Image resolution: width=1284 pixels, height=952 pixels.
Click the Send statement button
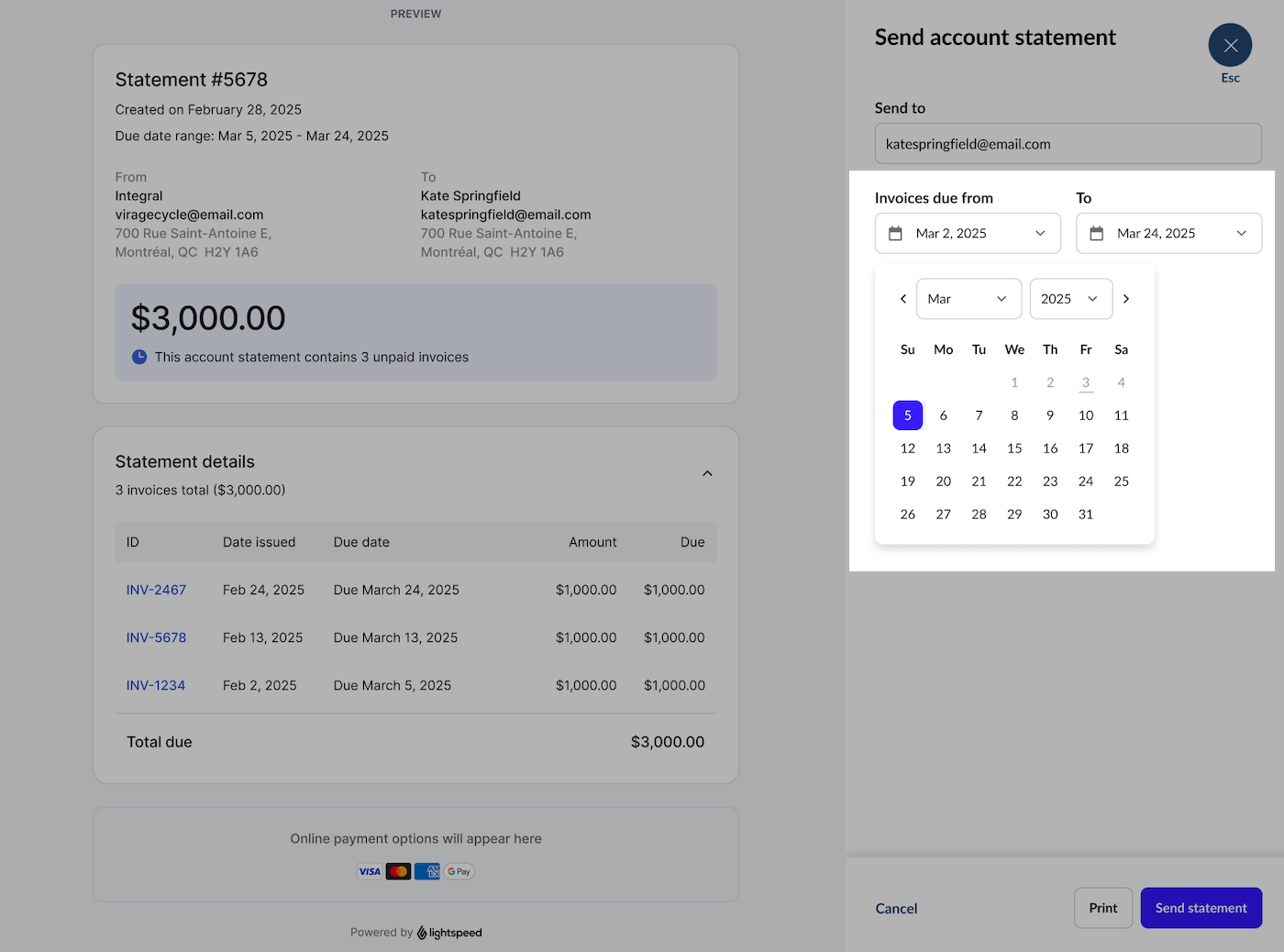pyautogui.click(x=1201, y=908)
